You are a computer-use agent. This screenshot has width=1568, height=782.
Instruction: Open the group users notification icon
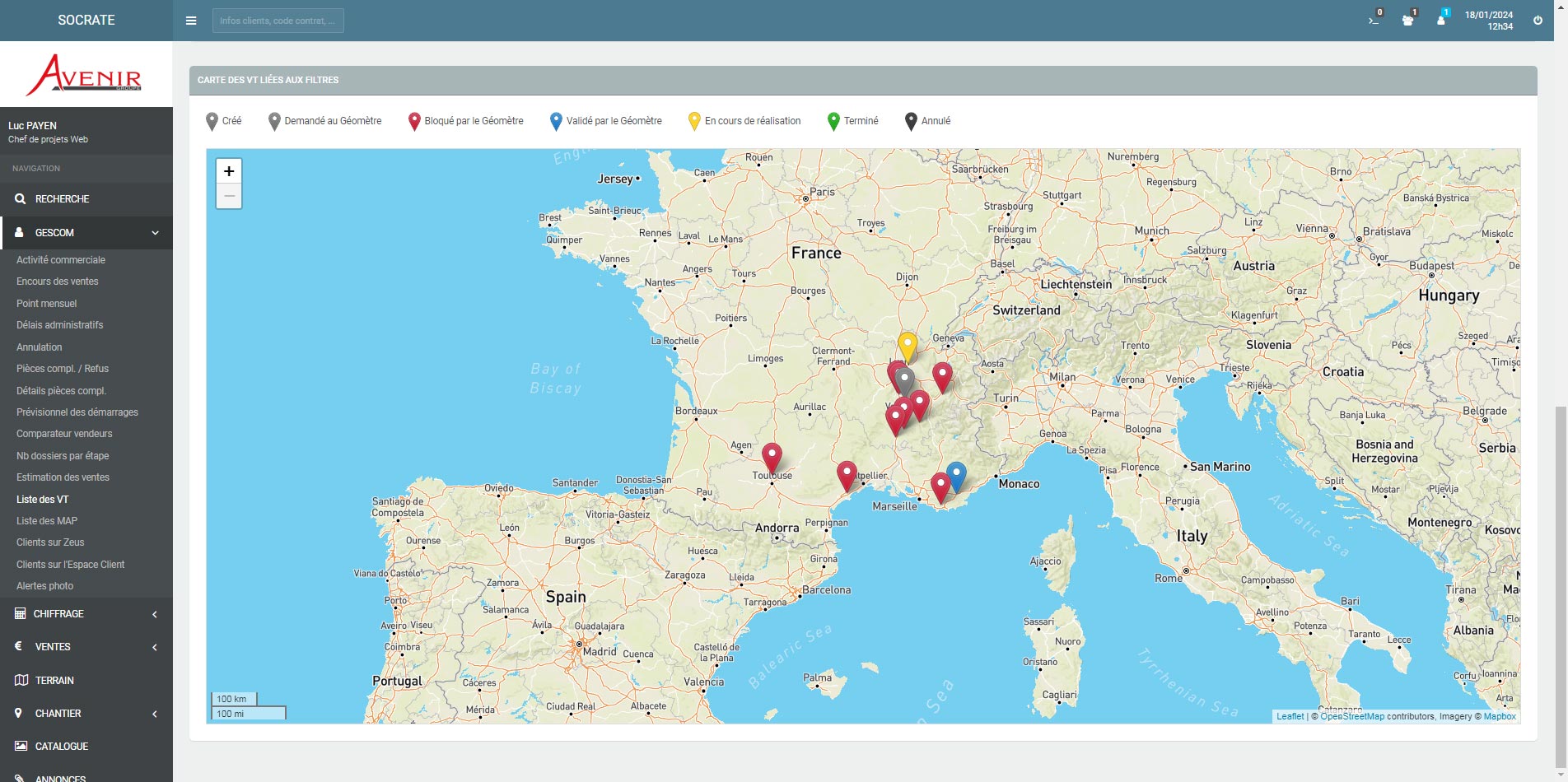click(1407, 21)
